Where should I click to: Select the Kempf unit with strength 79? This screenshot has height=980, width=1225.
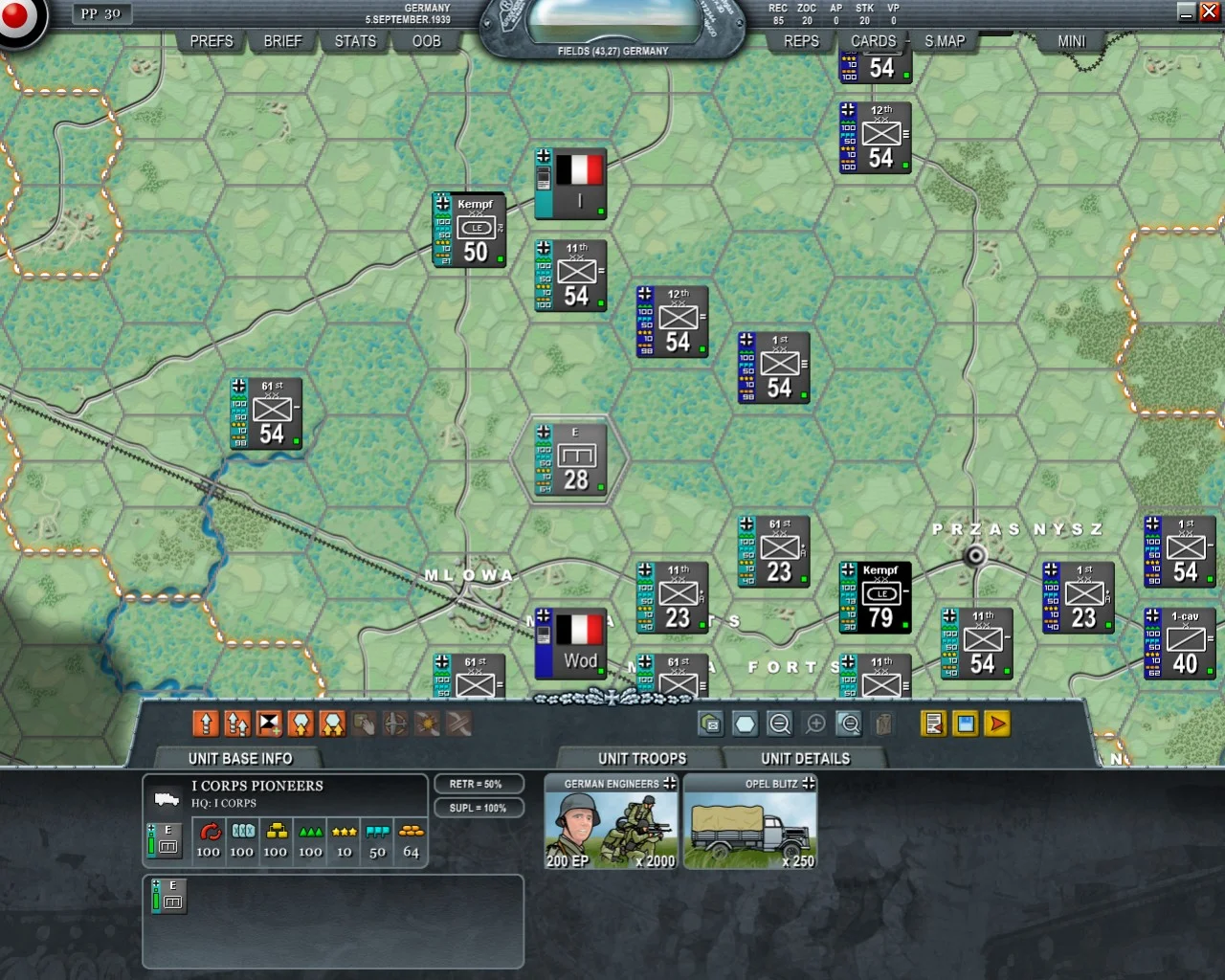coord(875,597)
